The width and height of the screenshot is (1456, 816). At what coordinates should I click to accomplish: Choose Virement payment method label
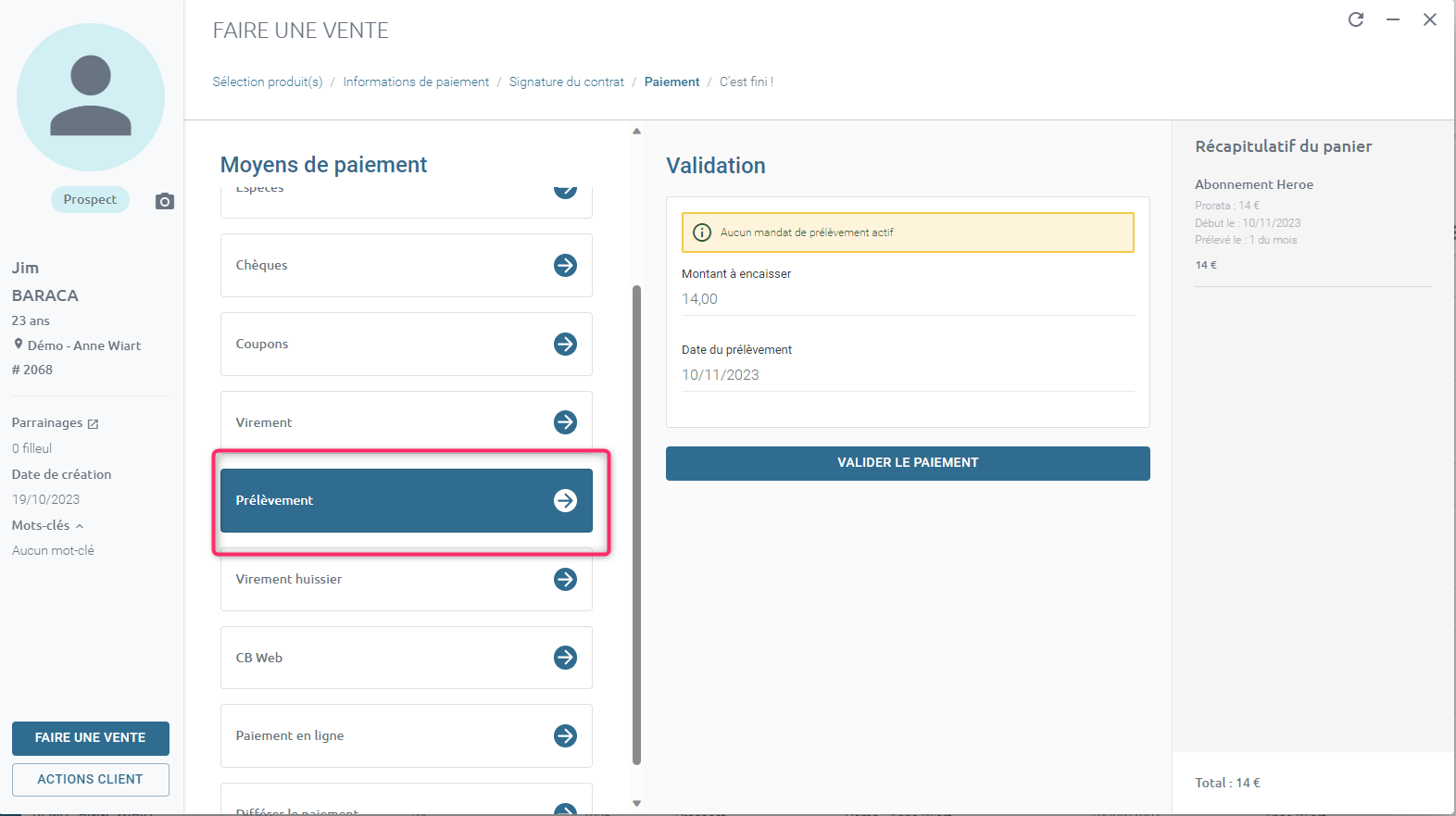click(264, 422)
